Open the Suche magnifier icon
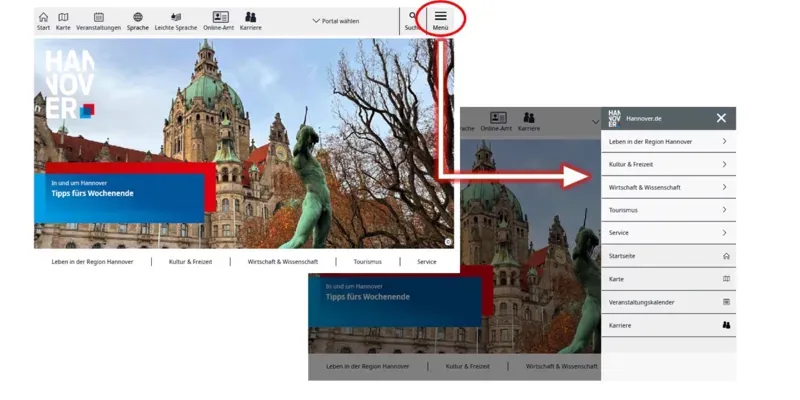This screenshot has width=800, height=400. [x=412, y=16]
